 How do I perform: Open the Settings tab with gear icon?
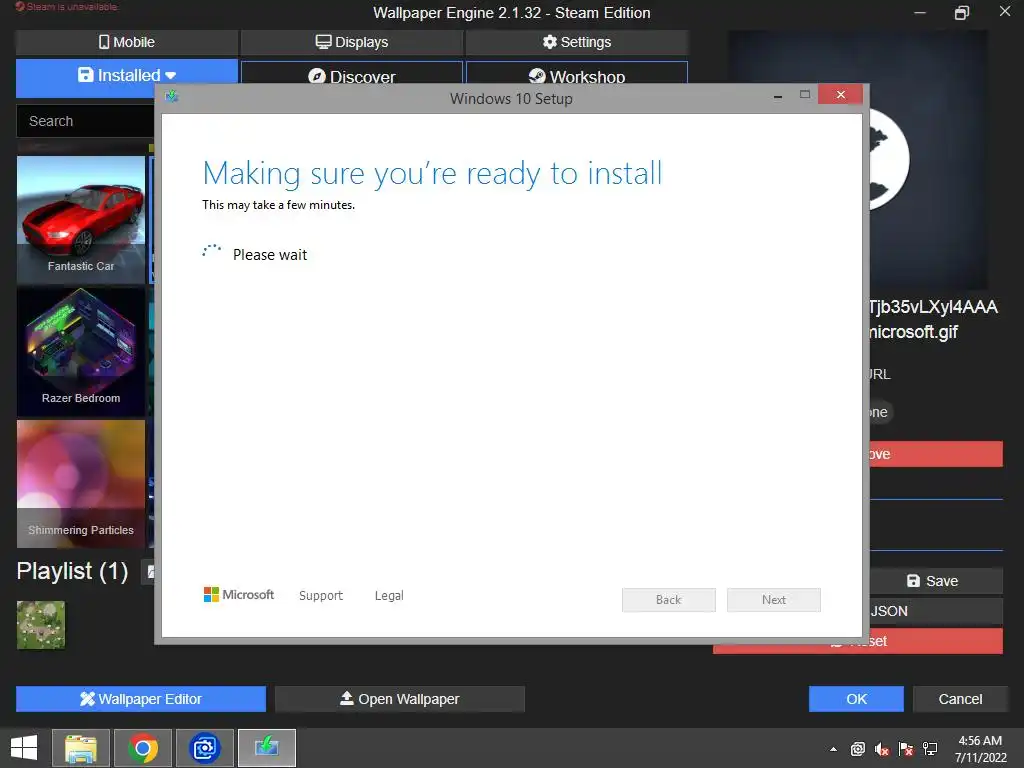point(577,42)
